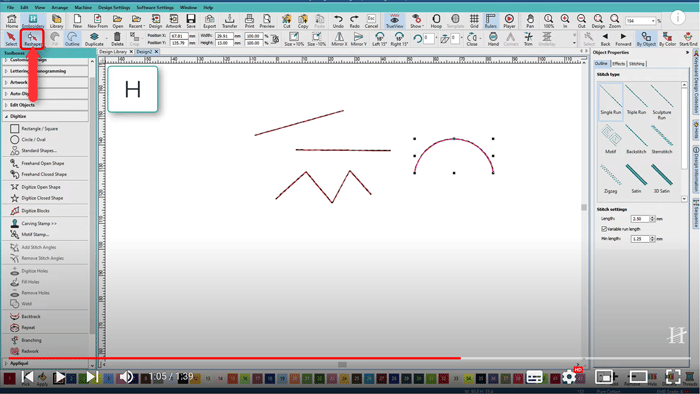700x394 pixels.
Task: Switch to the Effects properties tab
Action: (618, 64)
